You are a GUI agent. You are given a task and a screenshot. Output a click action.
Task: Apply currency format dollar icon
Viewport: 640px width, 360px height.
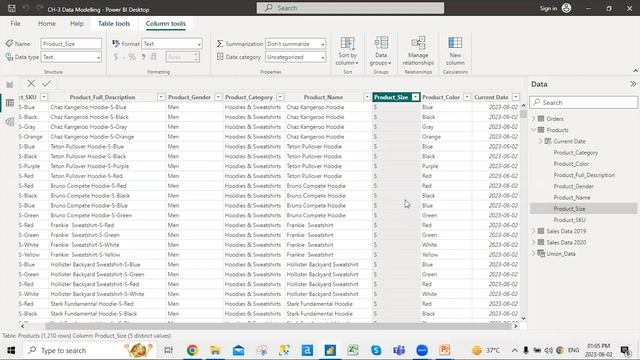coord(116,57)
